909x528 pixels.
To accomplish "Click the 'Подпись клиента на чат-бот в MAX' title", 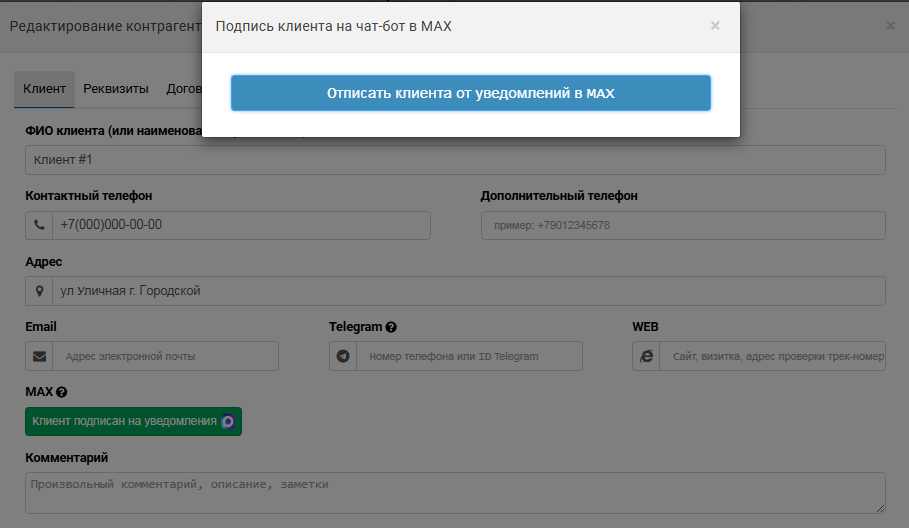I will pyautogui.click(x=333, y=26).
